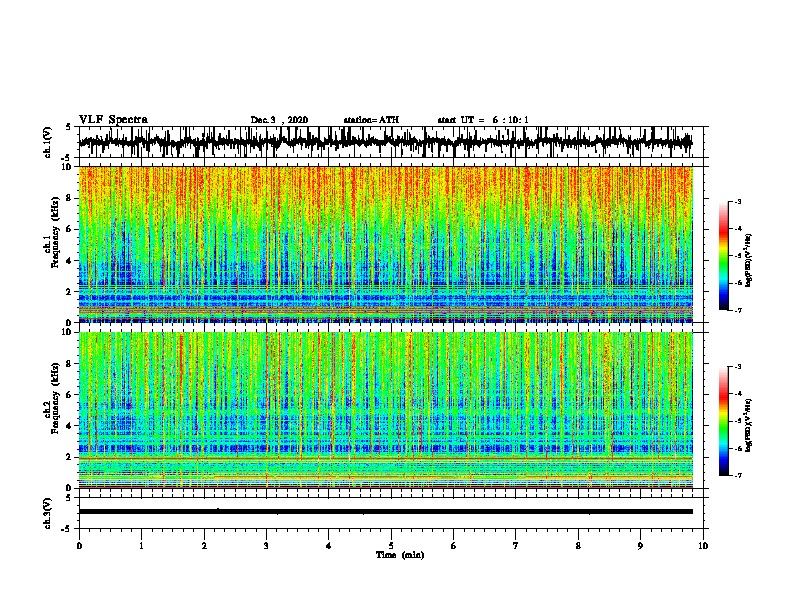The height and width of the screenshot is (612, 792).
Task: Click the ch.2 colorbar log(PSD) unit label
Action: pos(749,425)
